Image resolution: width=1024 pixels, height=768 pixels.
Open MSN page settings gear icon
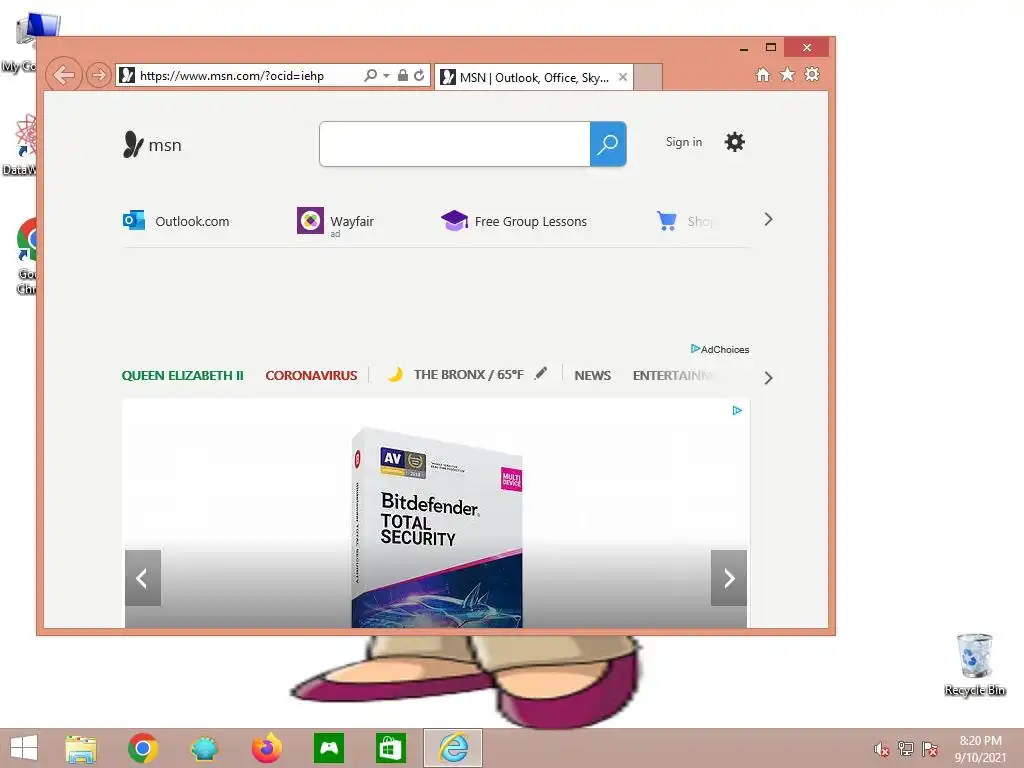click(x=735, y=142)
